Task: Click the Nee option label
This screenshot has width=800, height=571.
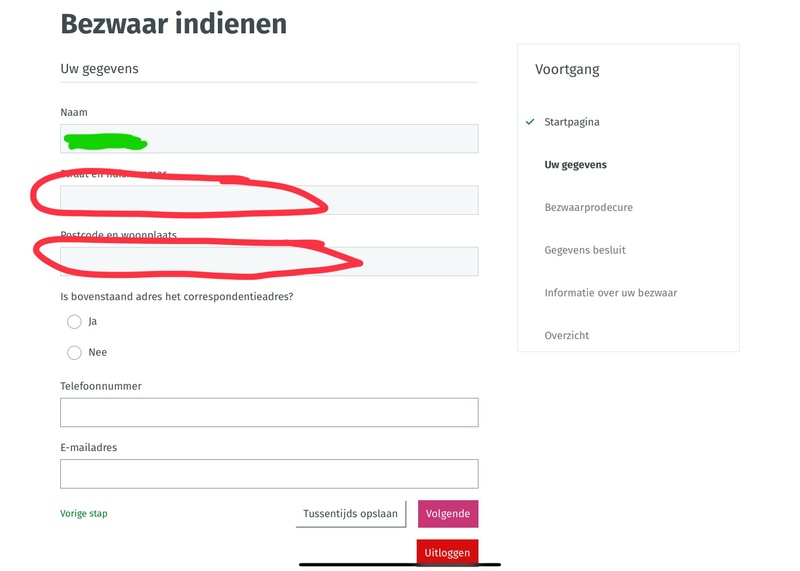Action: [97, 353]
